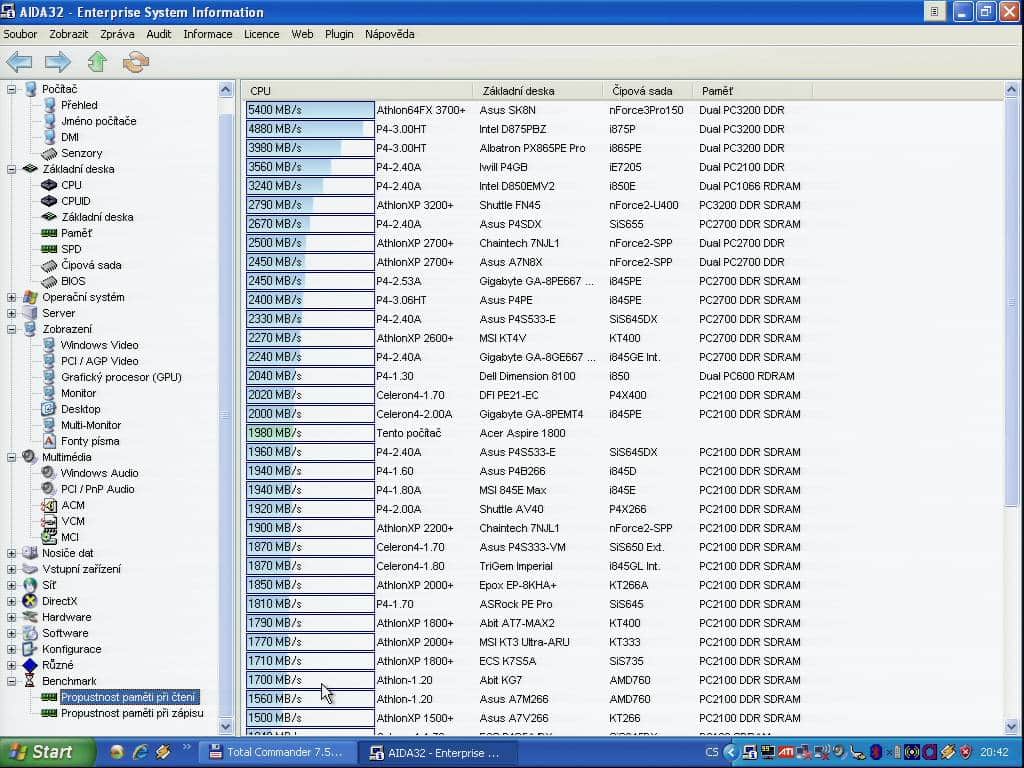
Task: Open the Audit menu
Action: click(x=159, y=34)
